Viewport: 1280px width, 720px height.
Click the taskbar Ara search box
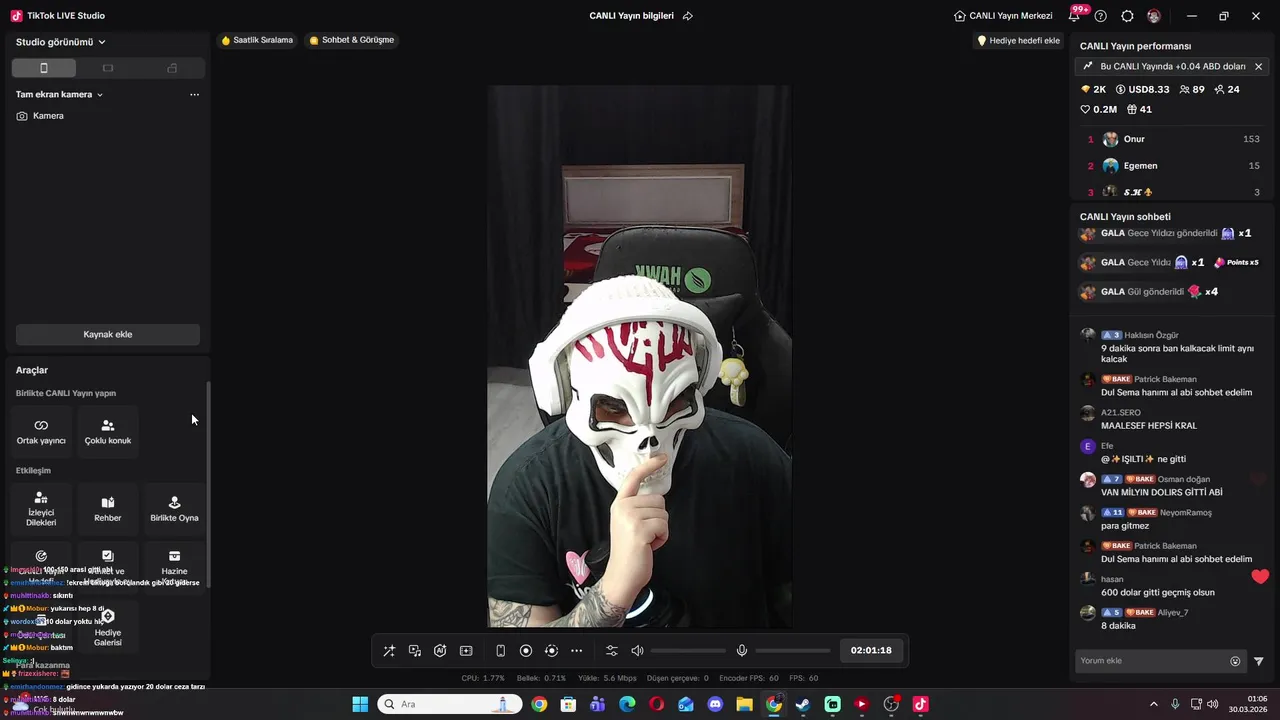point(449,704)
